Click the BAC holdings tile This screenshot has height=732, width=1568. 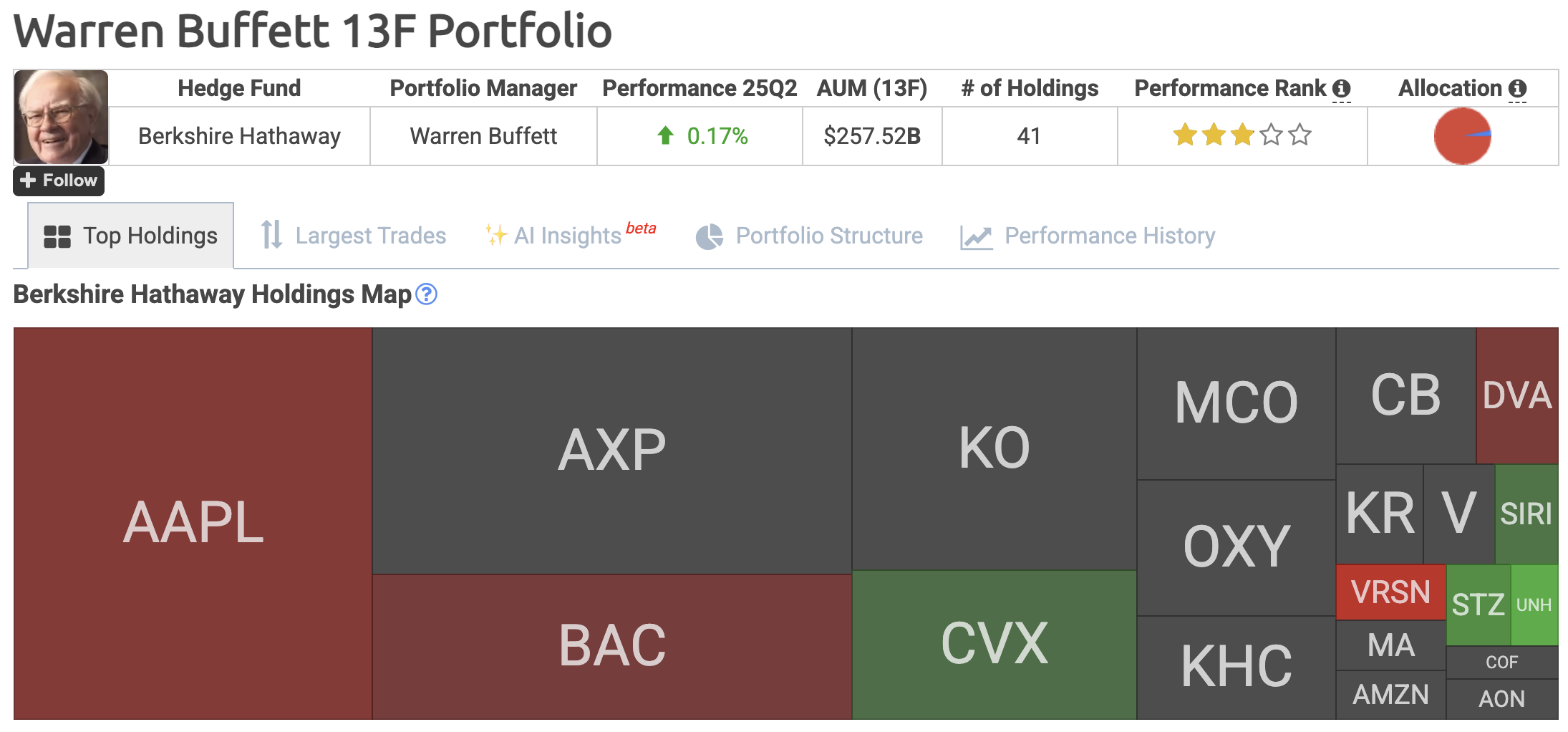click(x=611, y=645)
